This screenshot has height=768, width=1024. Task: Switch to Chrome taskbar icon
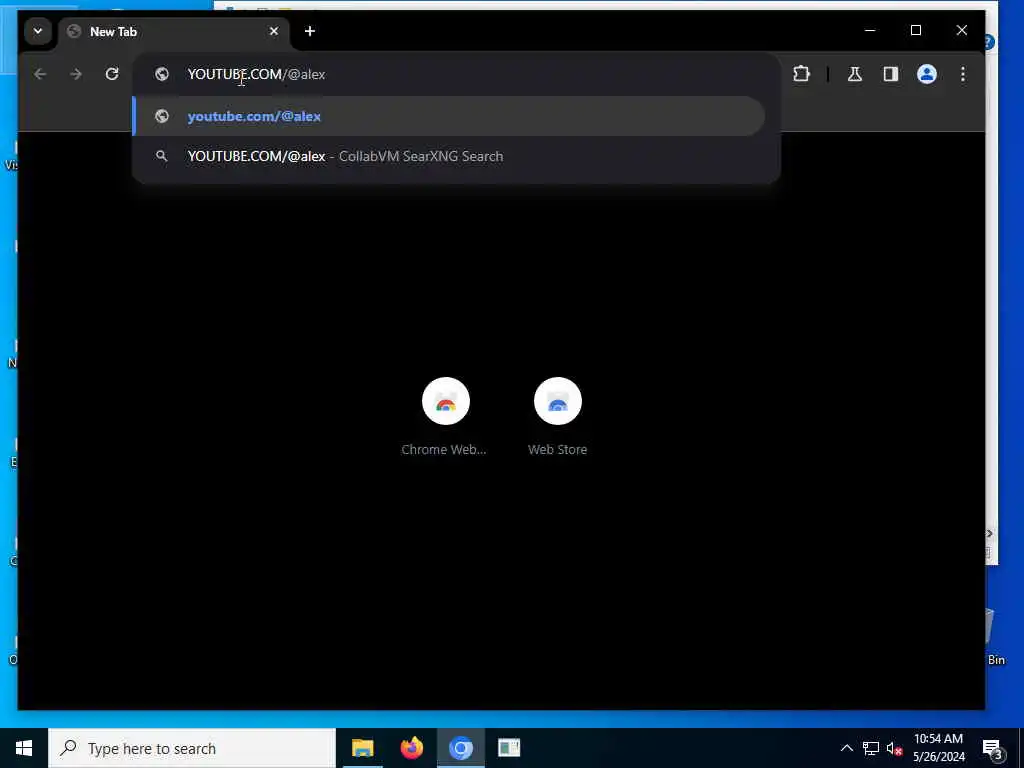(460, 748)
